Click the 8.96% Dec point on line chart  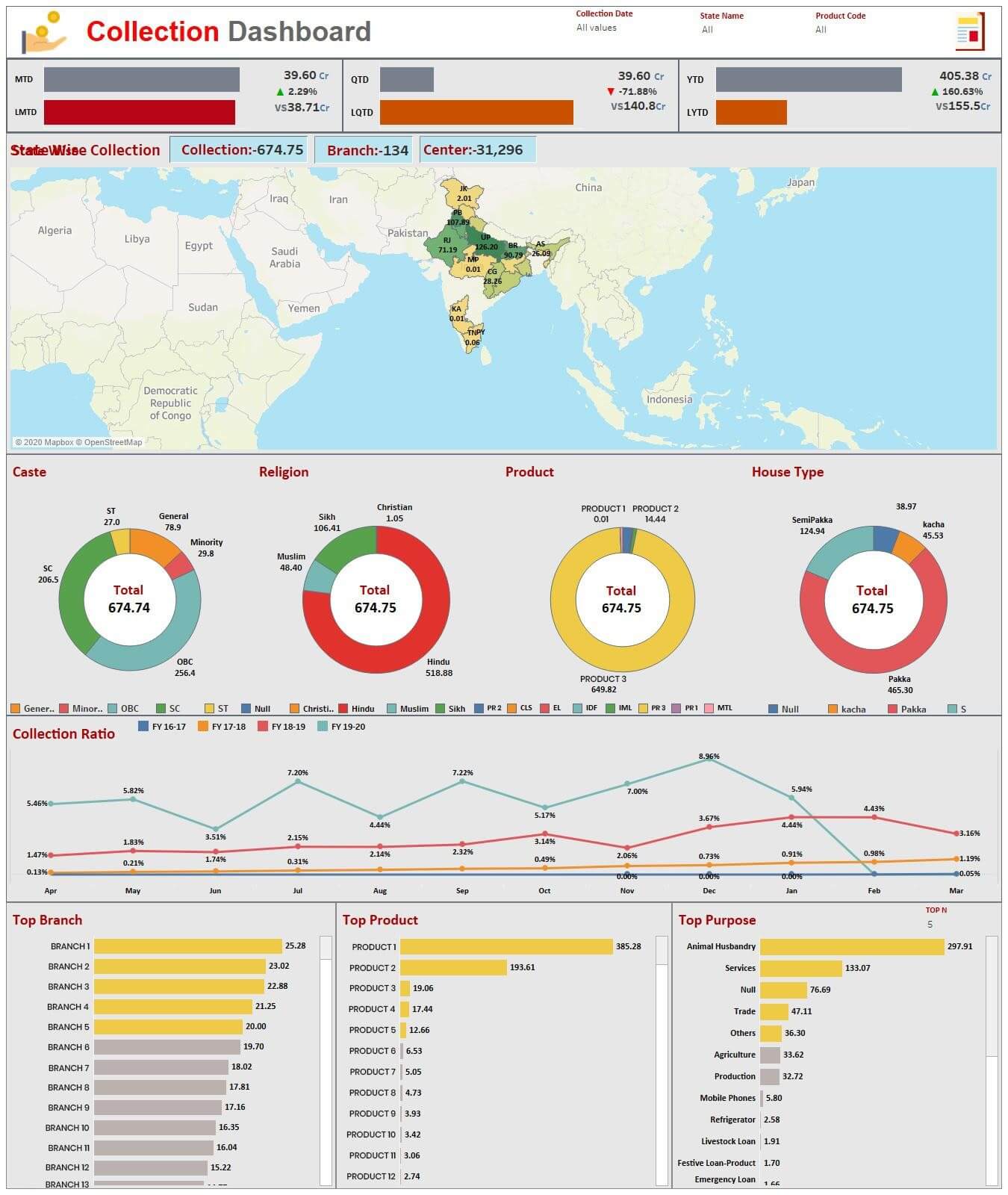coord(709,760)
